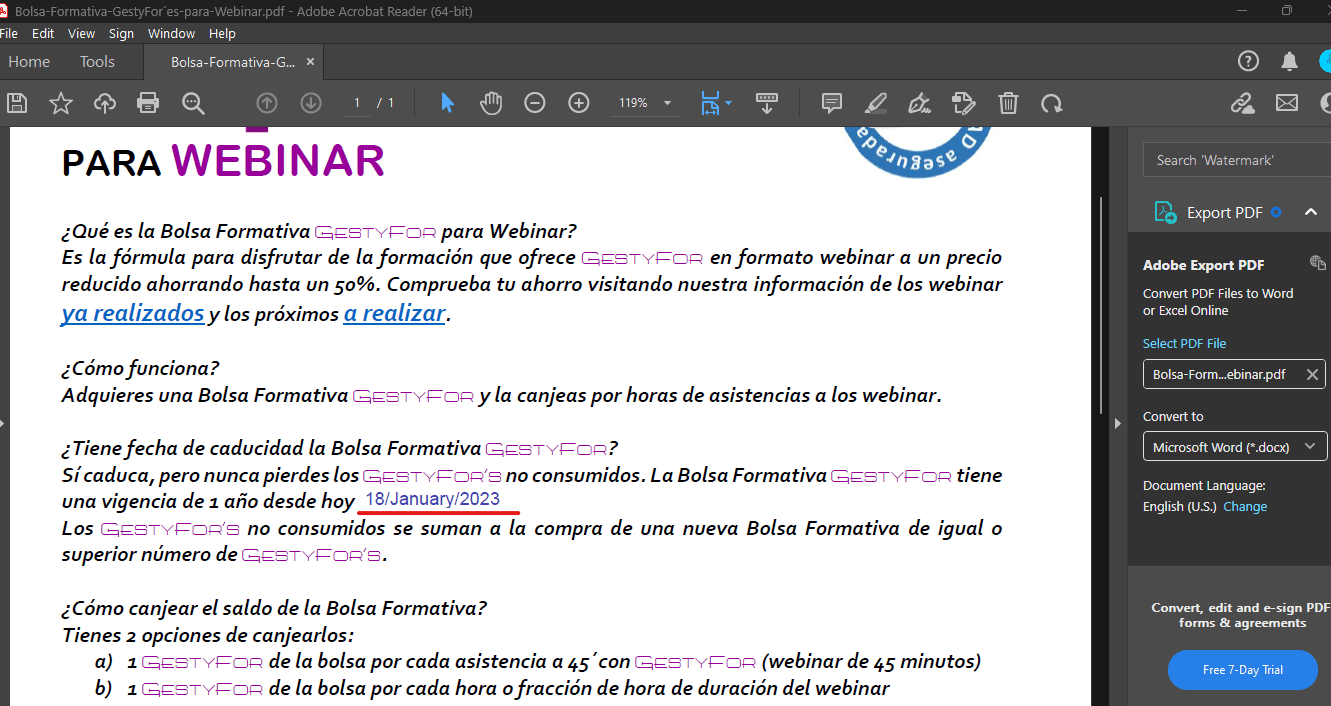Open the 'ya realizados' hyperlink
The height and width of the screenshot is (706, 1331).
click(x=133, y=313)
